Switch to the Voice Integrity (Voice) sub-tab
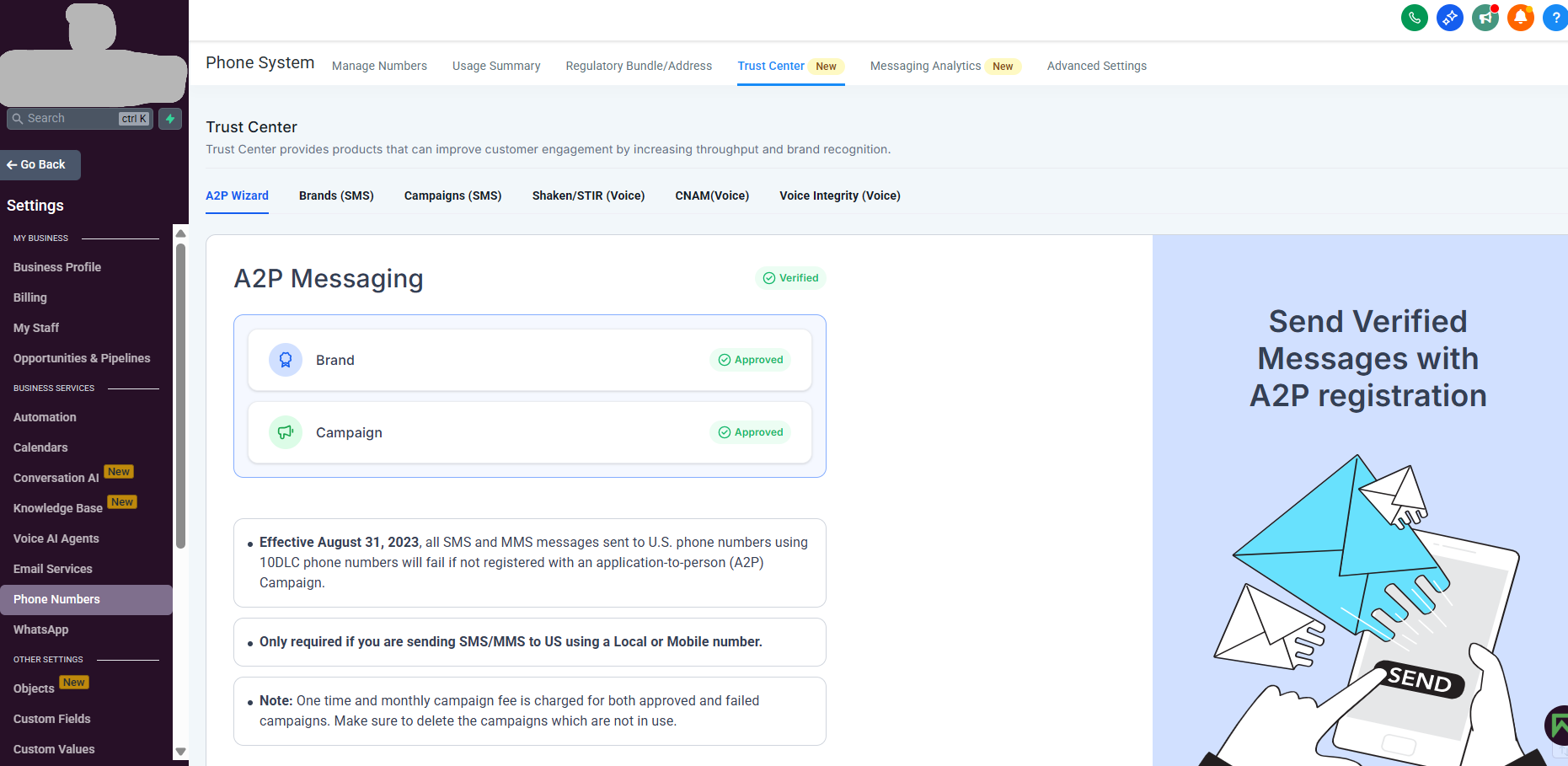The image size is (1568, 766). pyautogui.click(x=840, y=196)
